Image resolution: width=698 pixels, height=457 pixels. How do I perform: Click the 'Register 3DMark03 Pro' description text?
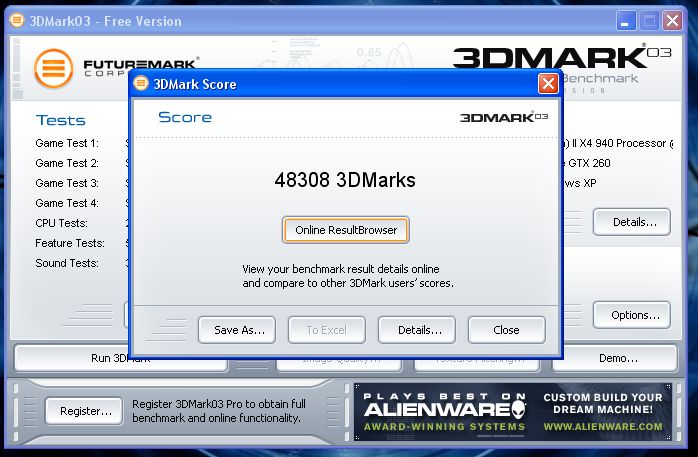[x=219, y=411]
